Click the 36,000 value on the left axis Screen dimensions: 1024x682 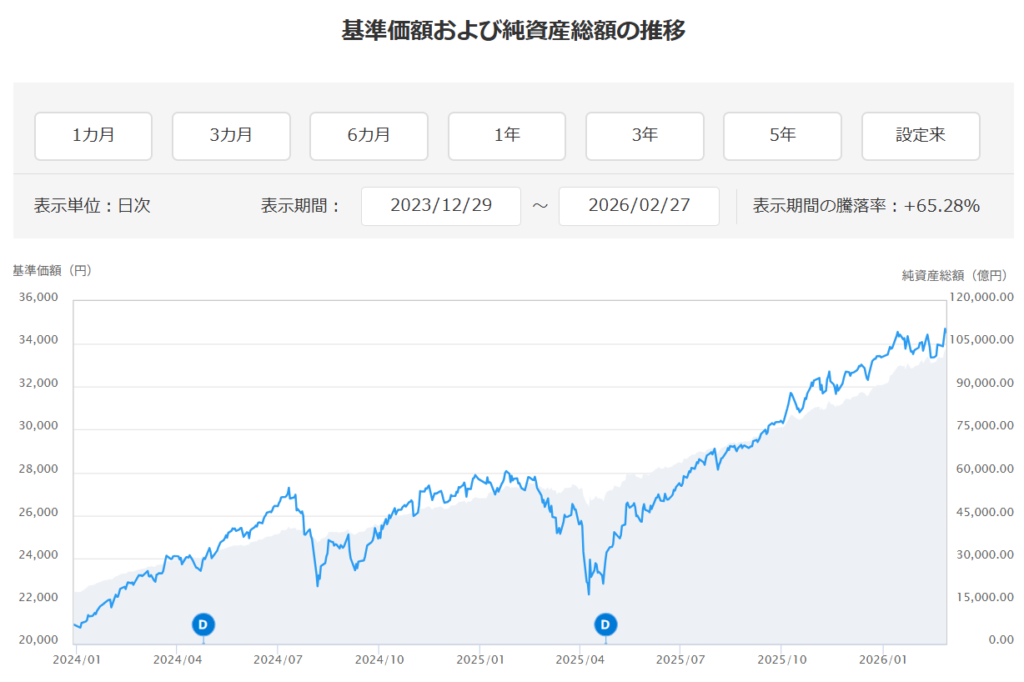click(x=39, y=298)
